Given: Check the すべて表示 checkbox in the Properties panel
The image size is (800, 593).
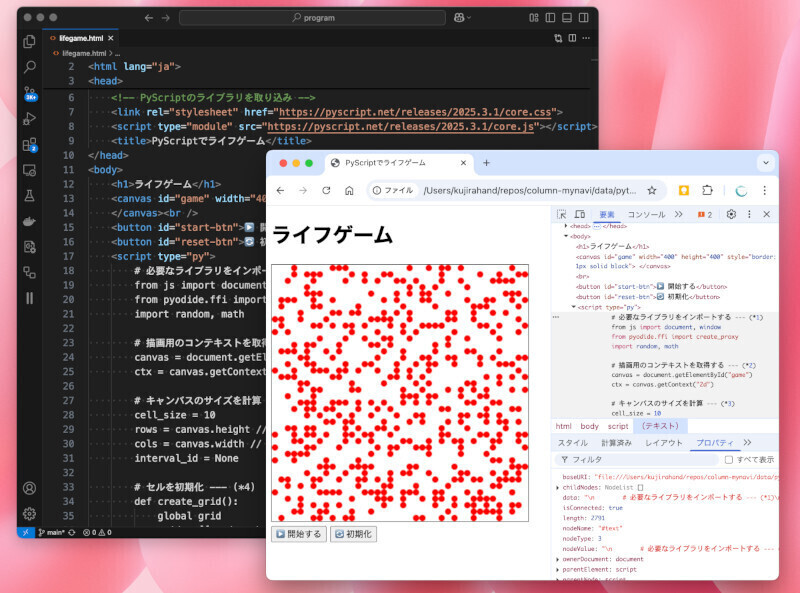Looking at the screenshot, I should tap(729, 460).
